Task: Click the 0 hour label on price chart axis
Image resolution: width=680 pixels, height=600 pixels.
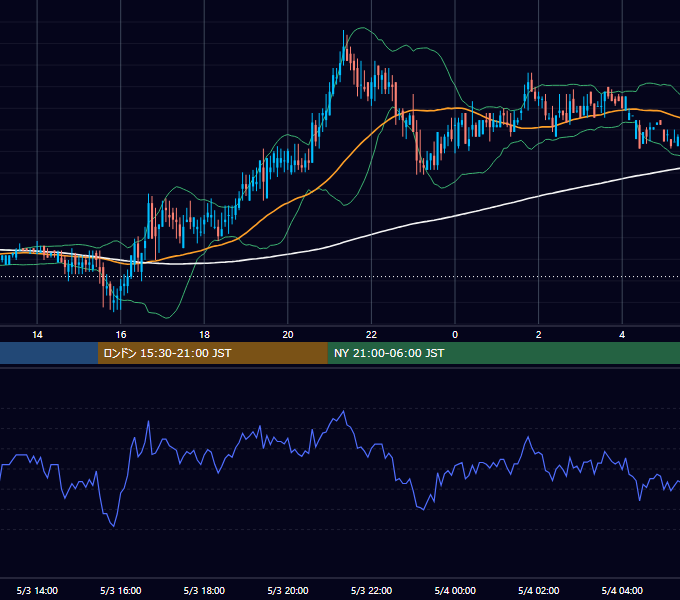Action: [455, 335]
